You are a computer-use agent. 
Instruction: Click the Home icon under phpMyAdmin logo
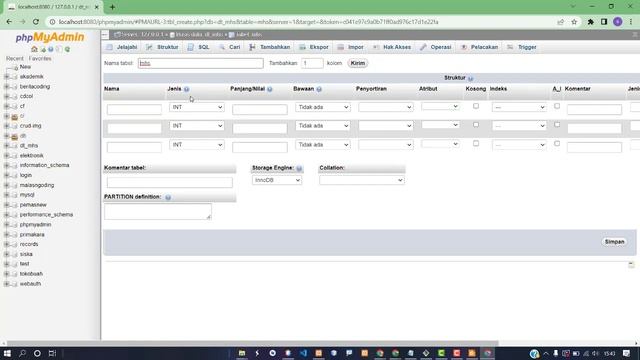point(34,49)
